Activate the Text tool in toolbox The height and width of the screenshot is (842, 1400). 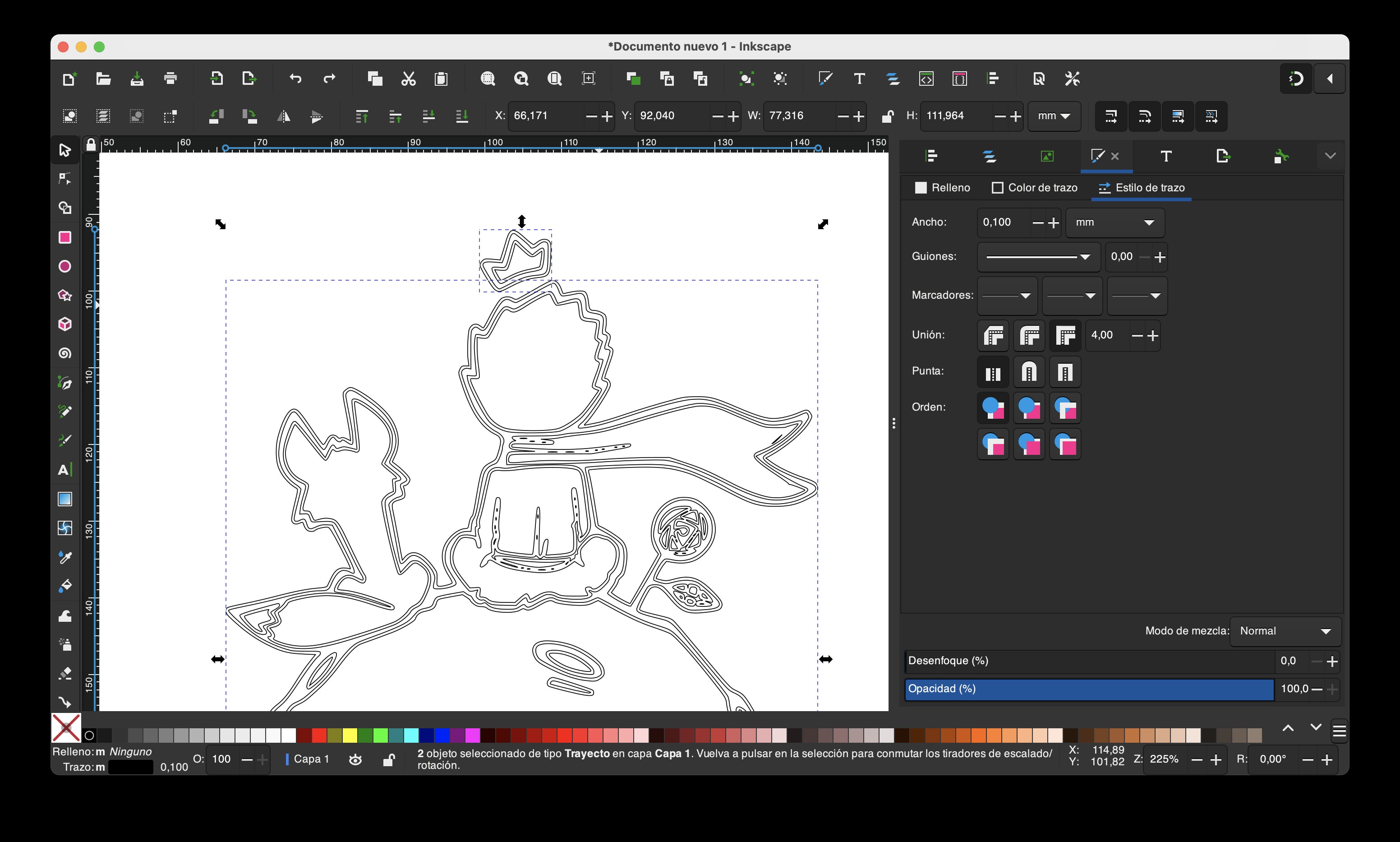[64, 470]
